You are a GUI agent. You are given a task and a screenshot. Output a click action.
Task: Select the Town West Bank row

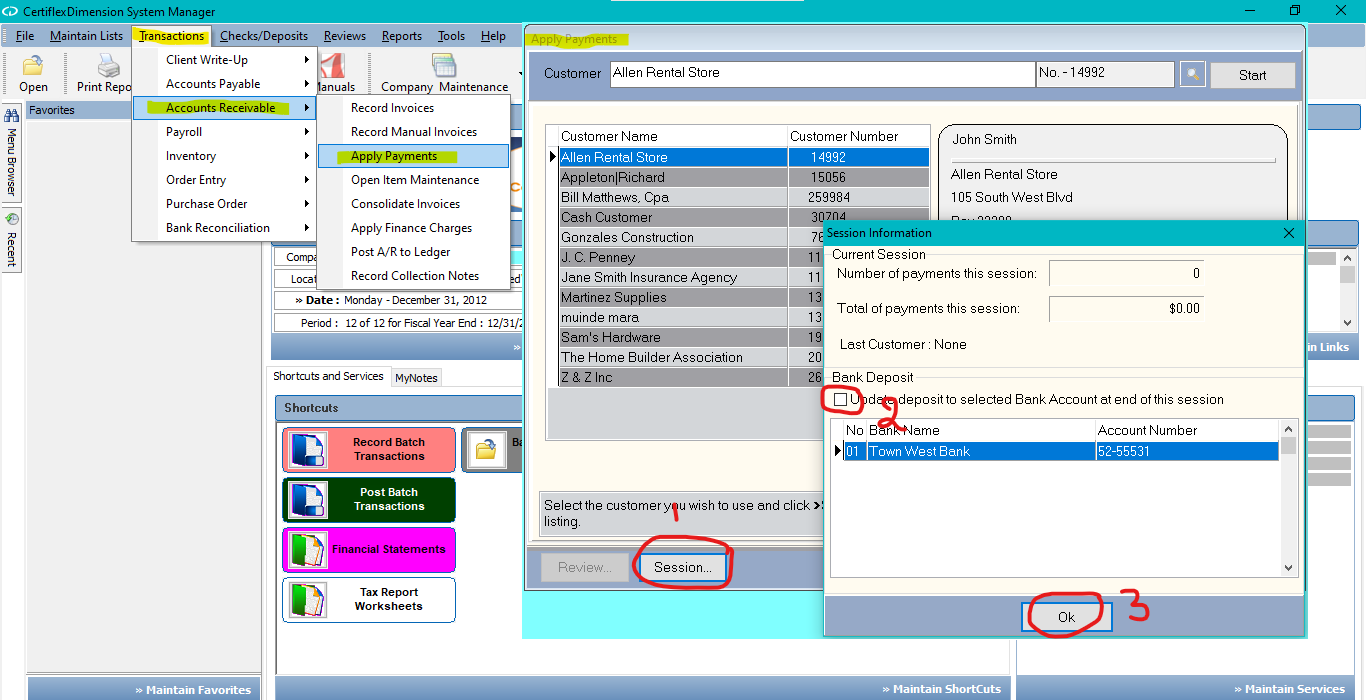[1061, 451]
